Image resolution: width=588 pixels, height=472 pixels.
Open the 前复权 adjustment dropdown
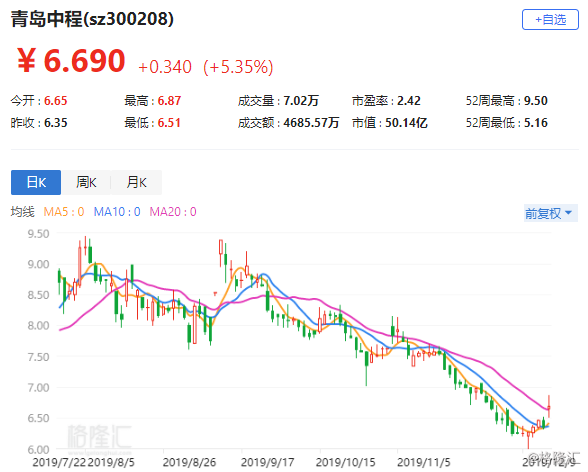[550, 213]
